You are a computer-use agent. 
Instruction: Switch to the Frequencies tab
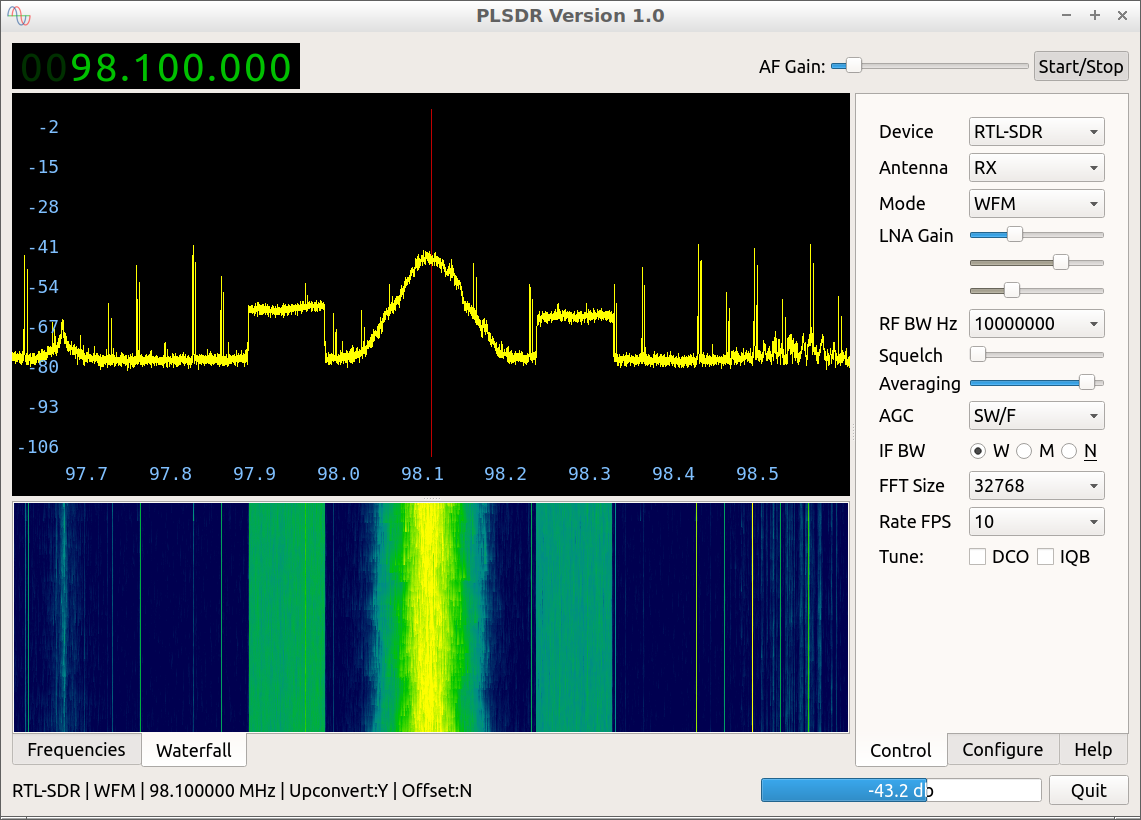[x=77, y=750]
